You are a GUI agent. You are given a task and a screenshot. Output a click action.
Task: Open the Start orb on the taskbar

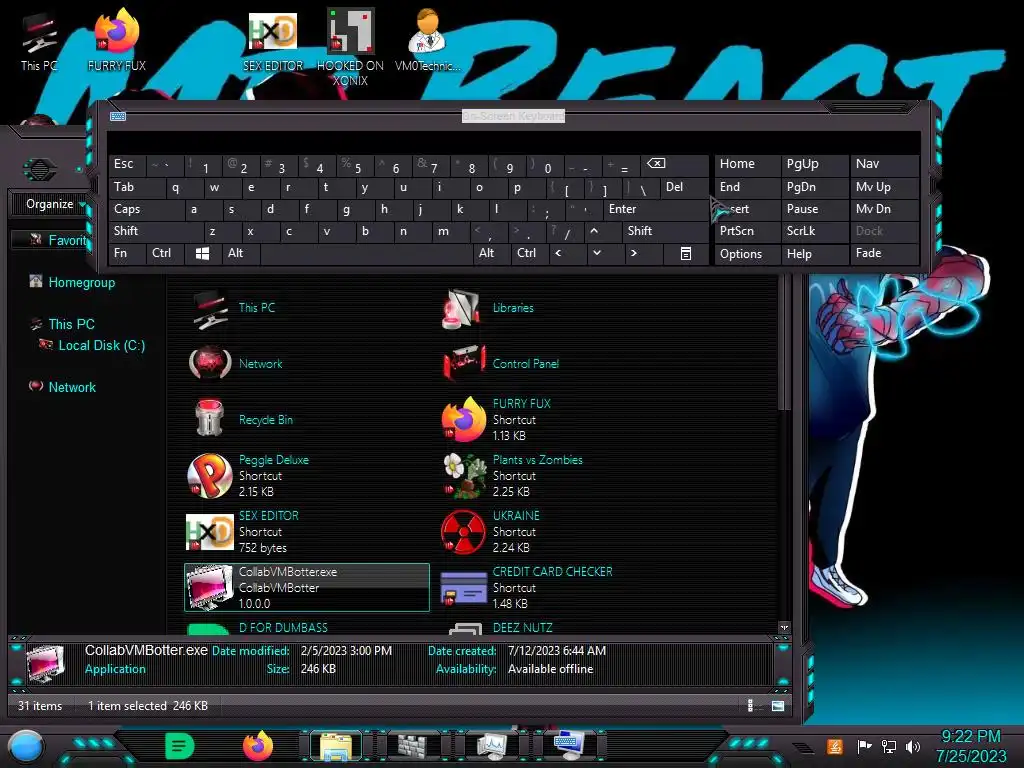26,746
